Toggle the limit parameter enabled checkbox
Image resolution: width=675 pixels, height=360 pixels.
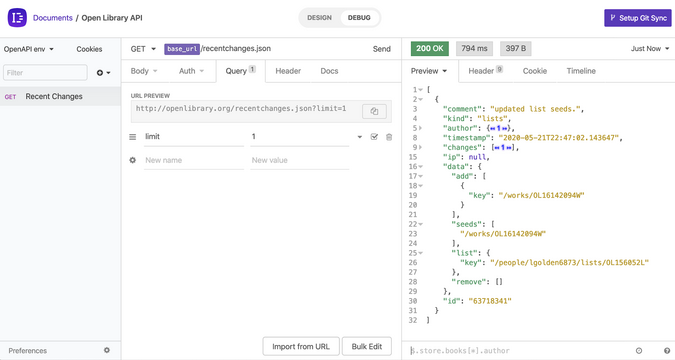click(374, 137)
